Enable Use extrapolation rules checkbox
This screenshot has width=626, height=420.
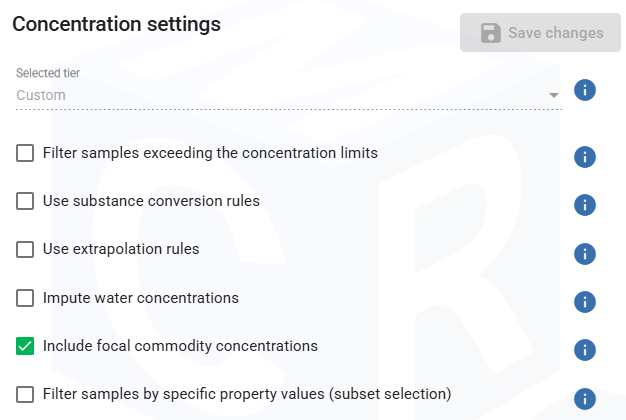pos(25,249)
